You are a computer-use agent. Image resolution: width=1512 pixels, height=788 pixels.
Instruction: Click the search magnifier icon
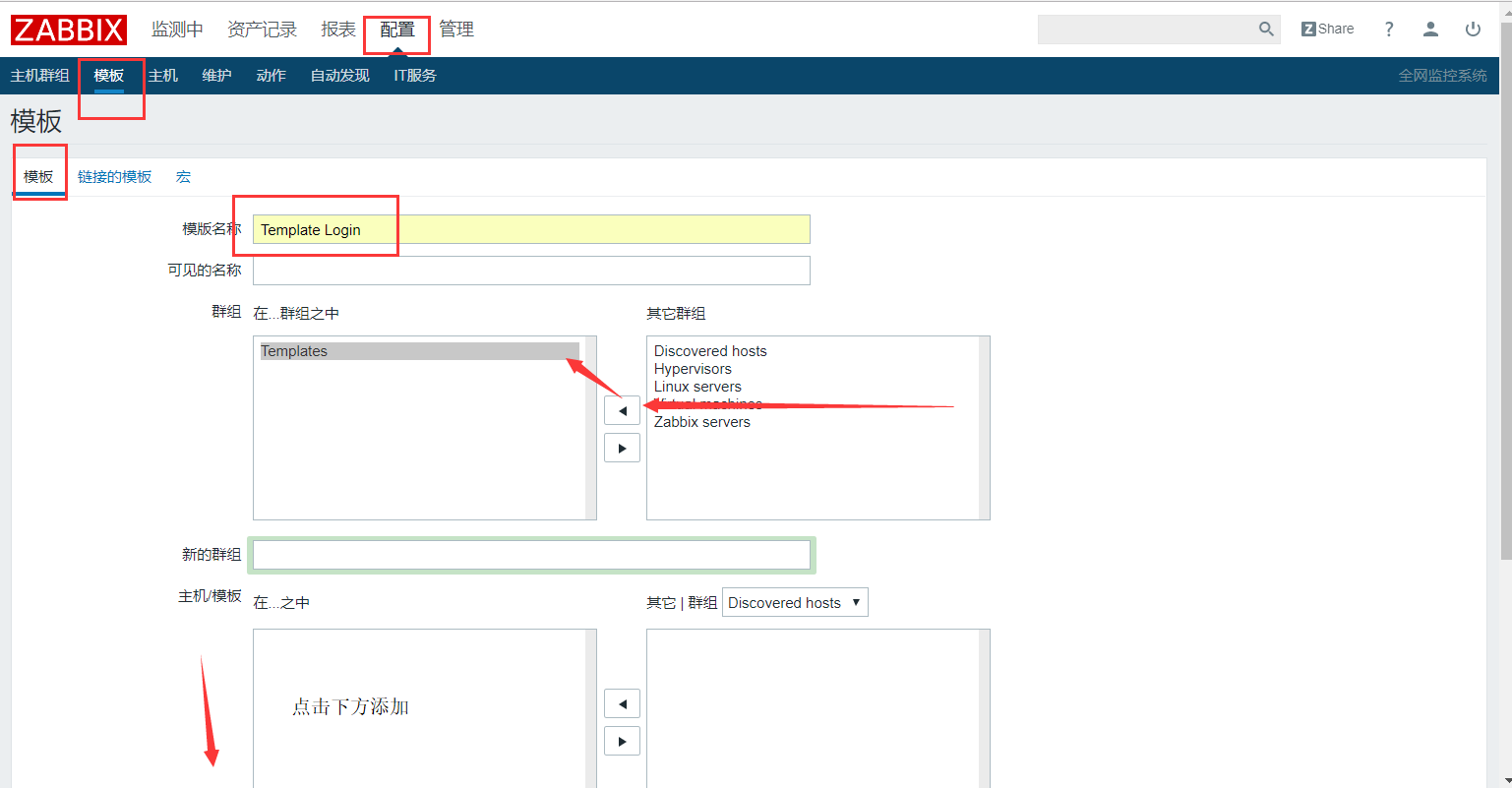tap(1266, 30)
